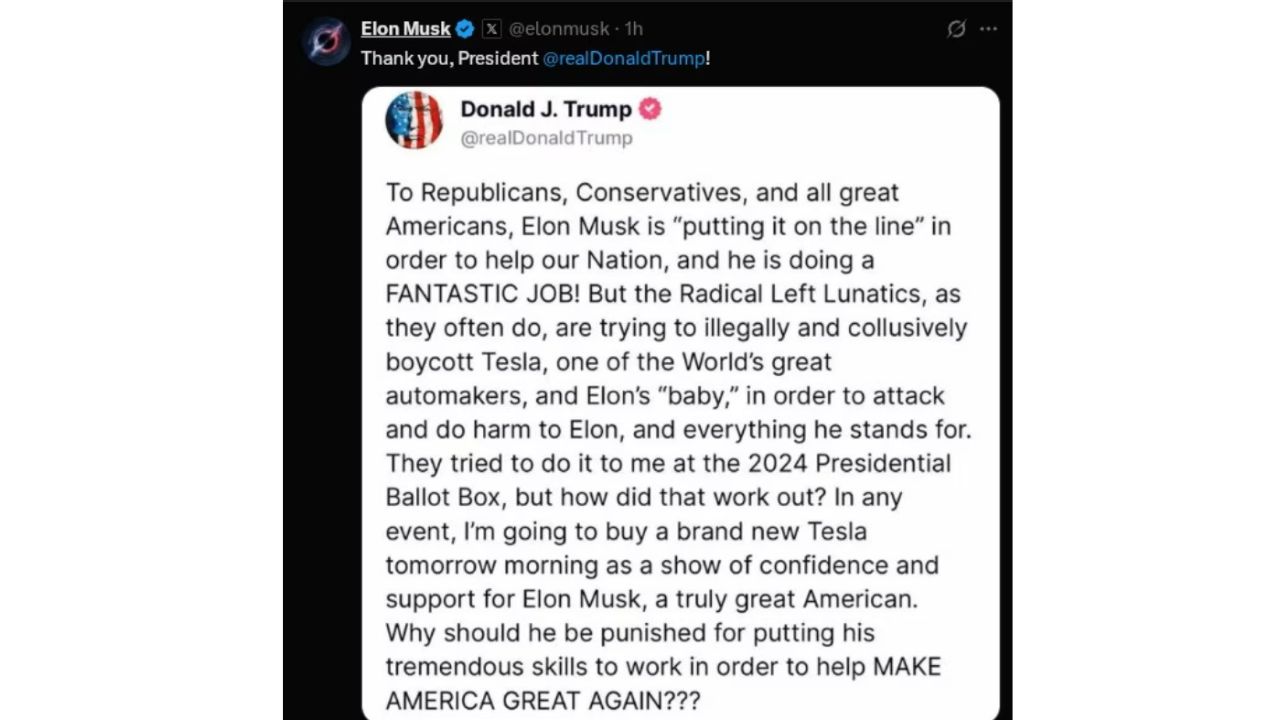Open the three-dot more options menu
This screenshot has height=720, width=1280.
(x=989, y=29)
